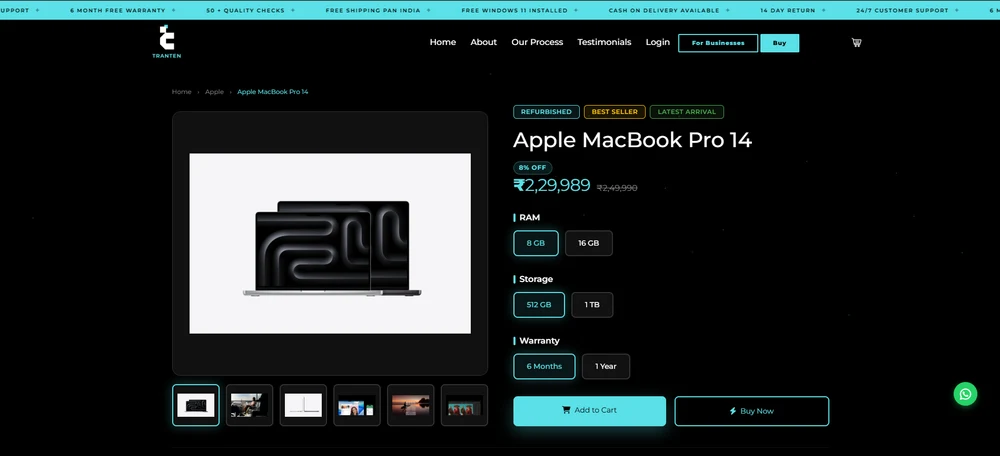Click 'Free Windows 11 Installed' banner text
Viewport: 1000px width, 456px height.
tap(514, 10)
